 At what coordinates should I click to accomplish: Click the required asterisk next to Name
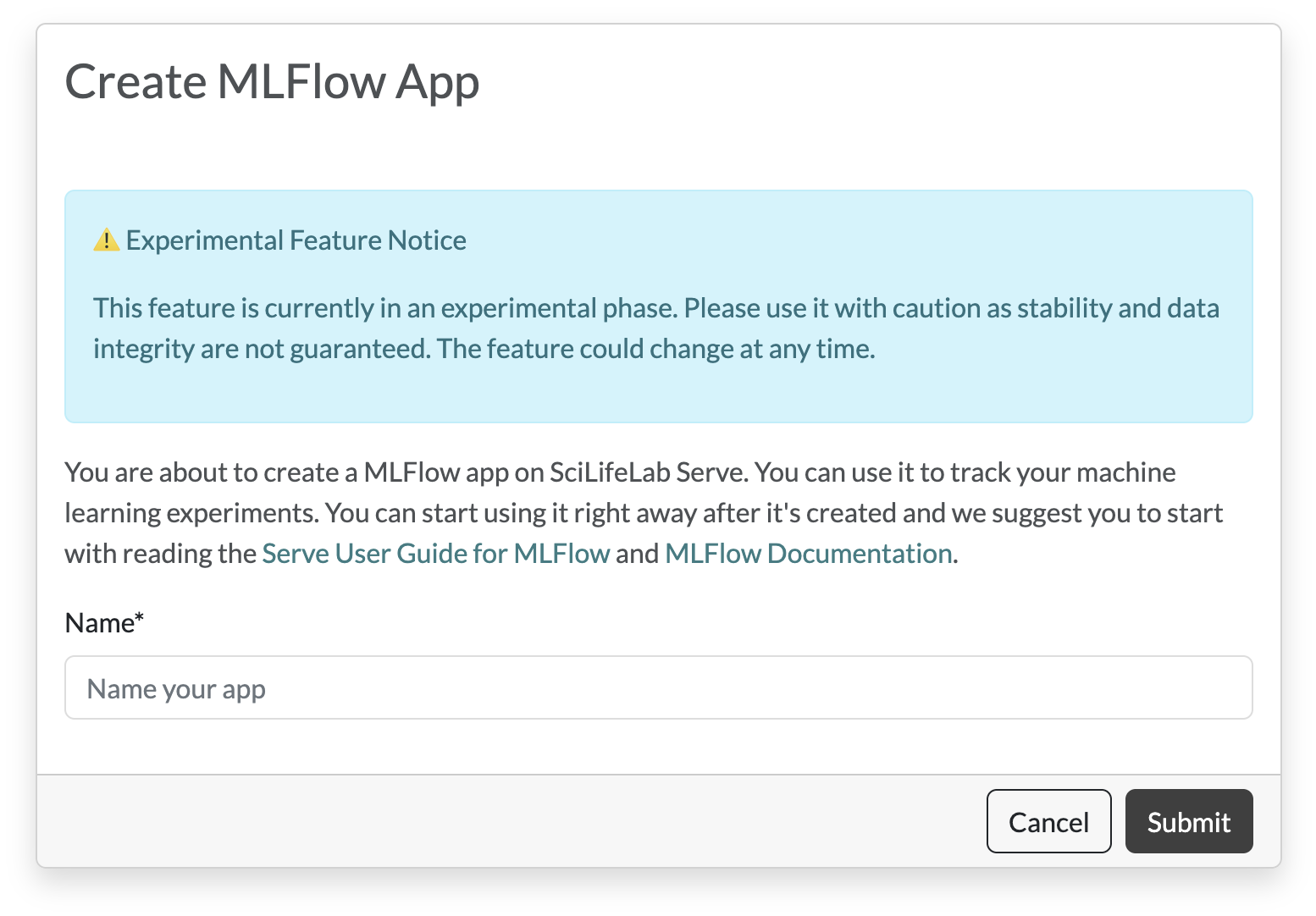[139, 619]
